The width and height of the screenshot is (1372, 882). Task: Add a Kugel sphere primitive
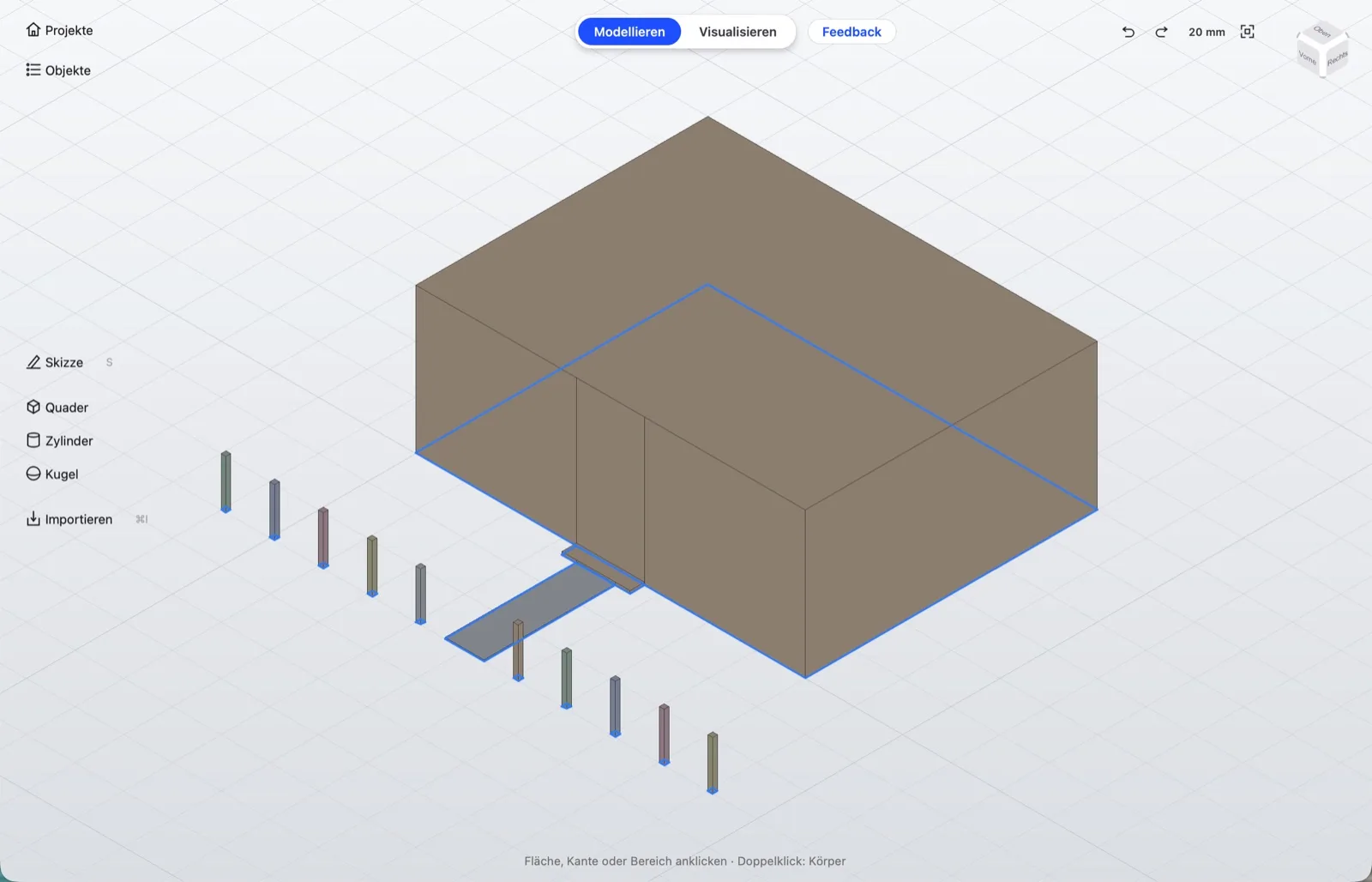tap(52, 474)
